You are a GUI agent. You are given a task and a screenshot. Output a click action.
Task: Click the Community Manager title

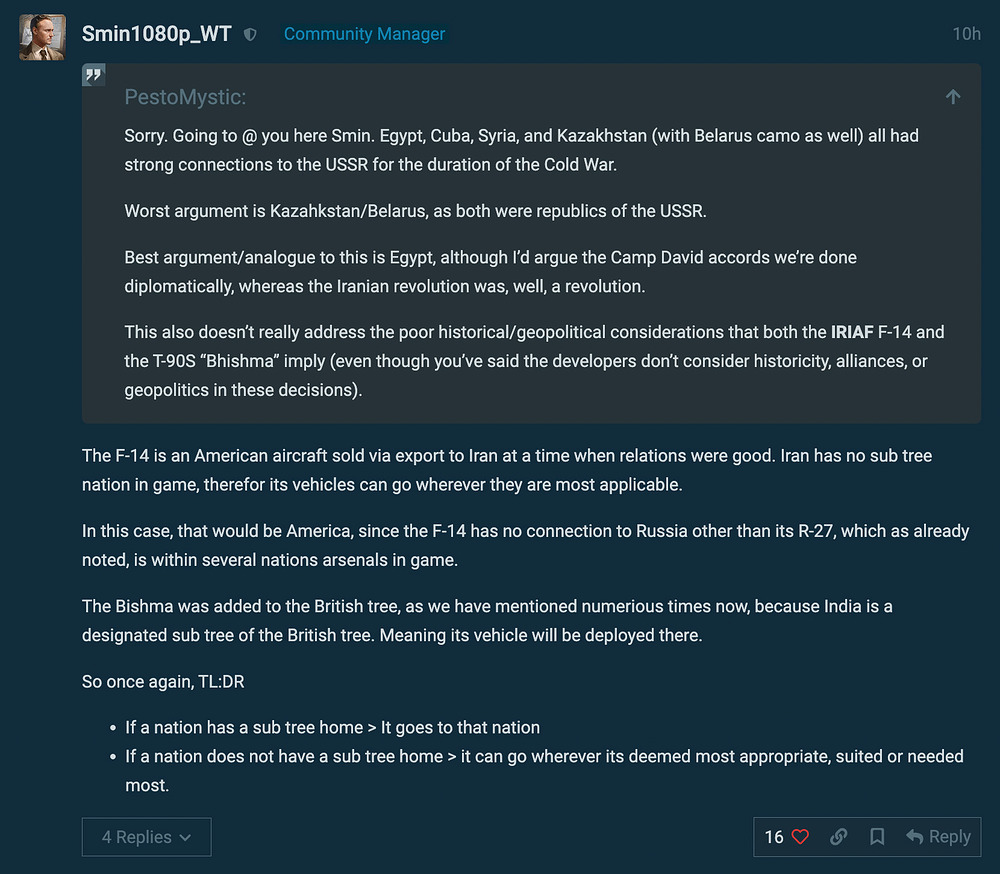click(364, 34)
